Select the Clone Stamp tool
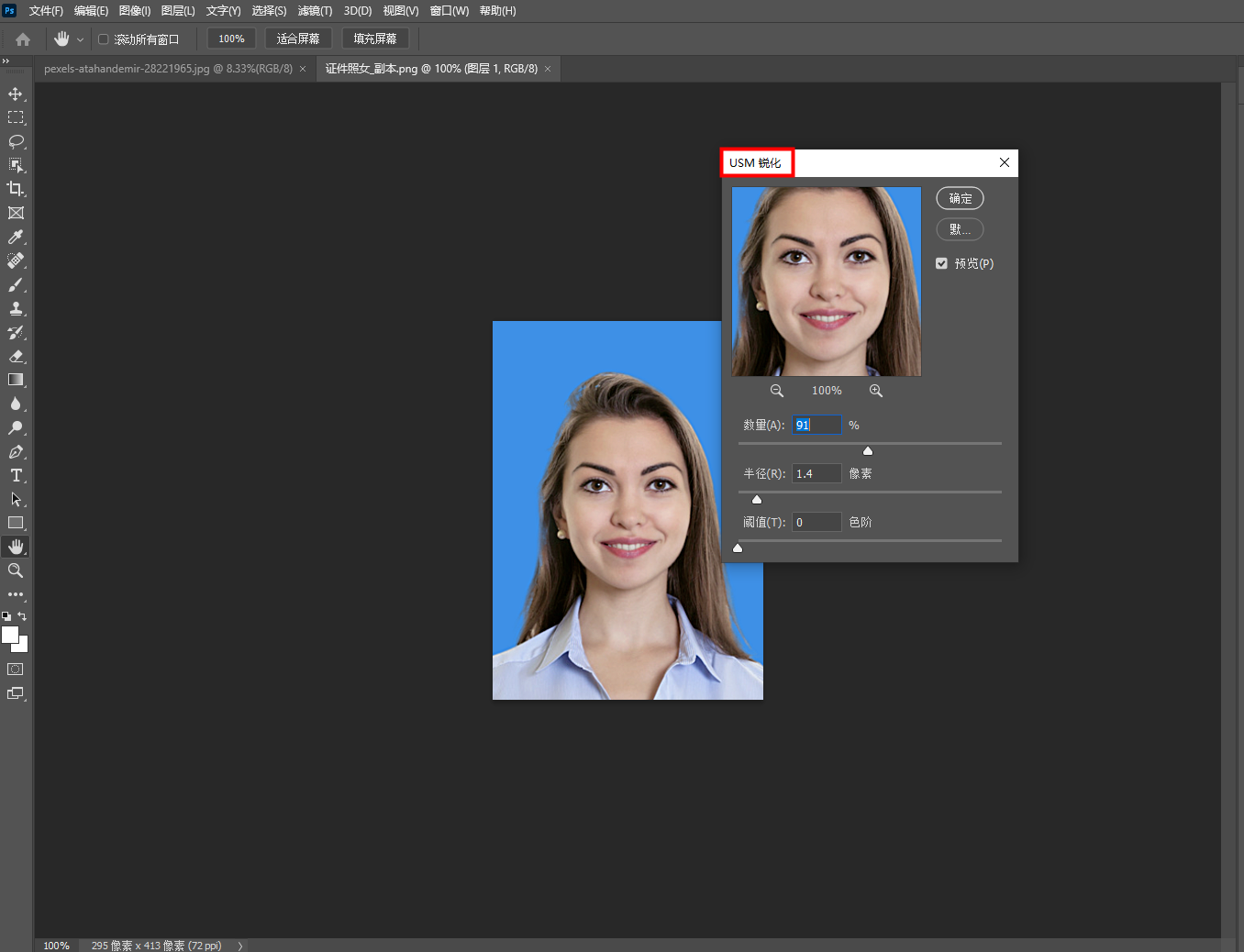Viewport: 1244px width, 952px height. click(16, 309)
